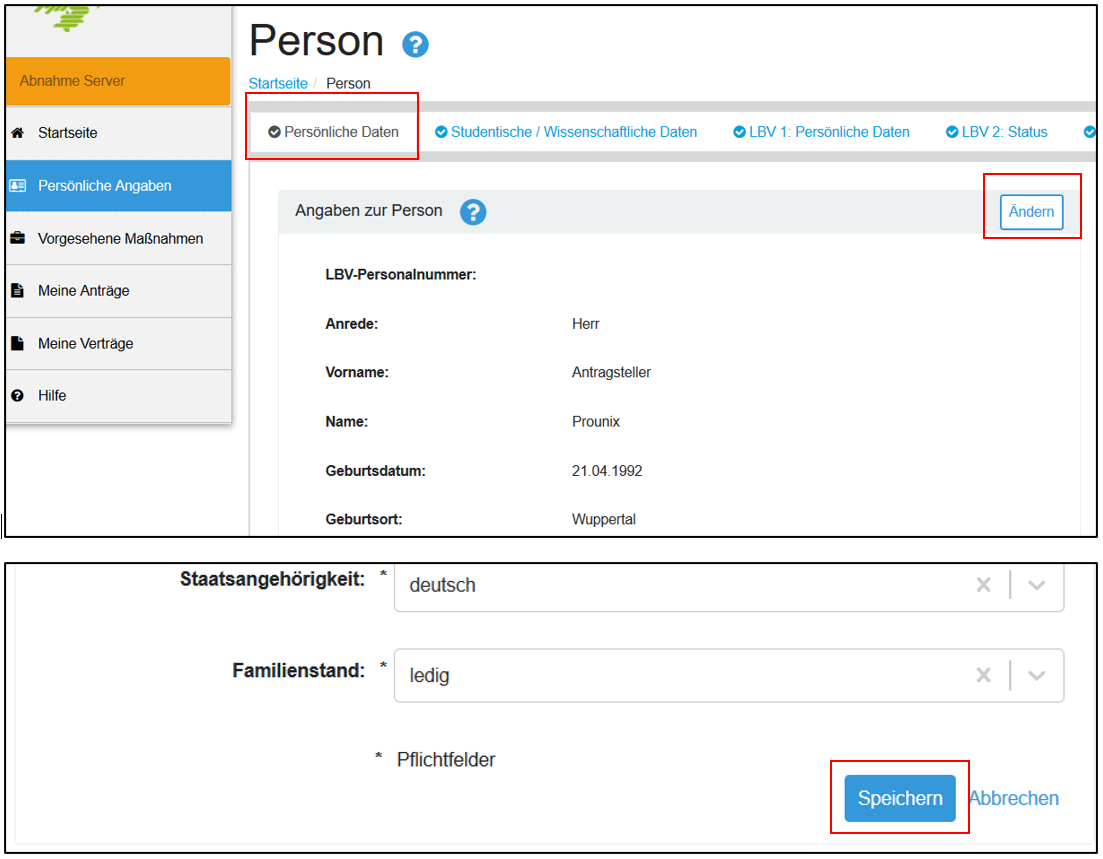This screenshot has height=859, width=1103.
Task: Click the help icon next to Angaben zur Person
Action: click(x=473, y=212)
